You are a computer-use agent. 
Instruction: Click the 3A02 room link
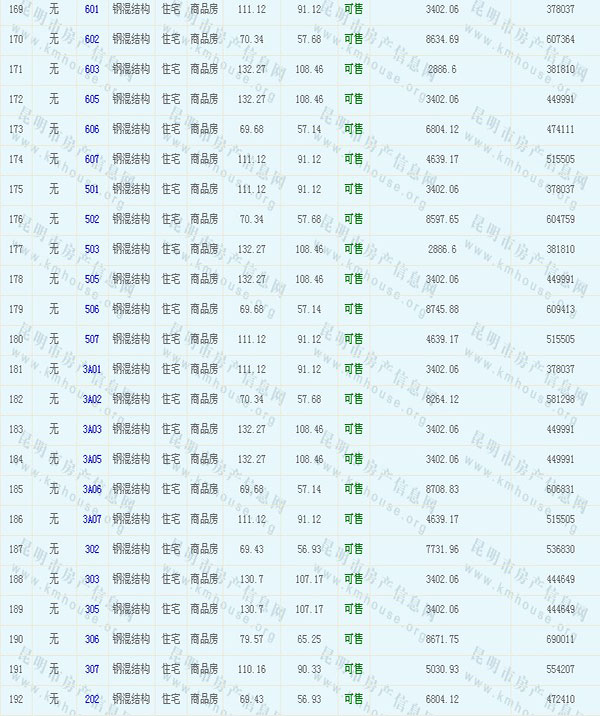tap(92, 399)
